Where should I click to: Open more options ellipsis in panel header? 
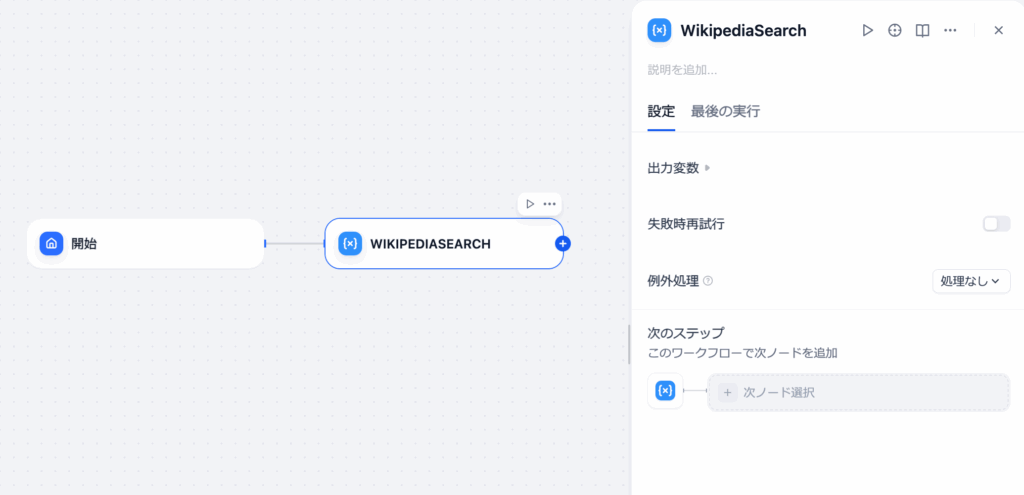tap(950, 31)
